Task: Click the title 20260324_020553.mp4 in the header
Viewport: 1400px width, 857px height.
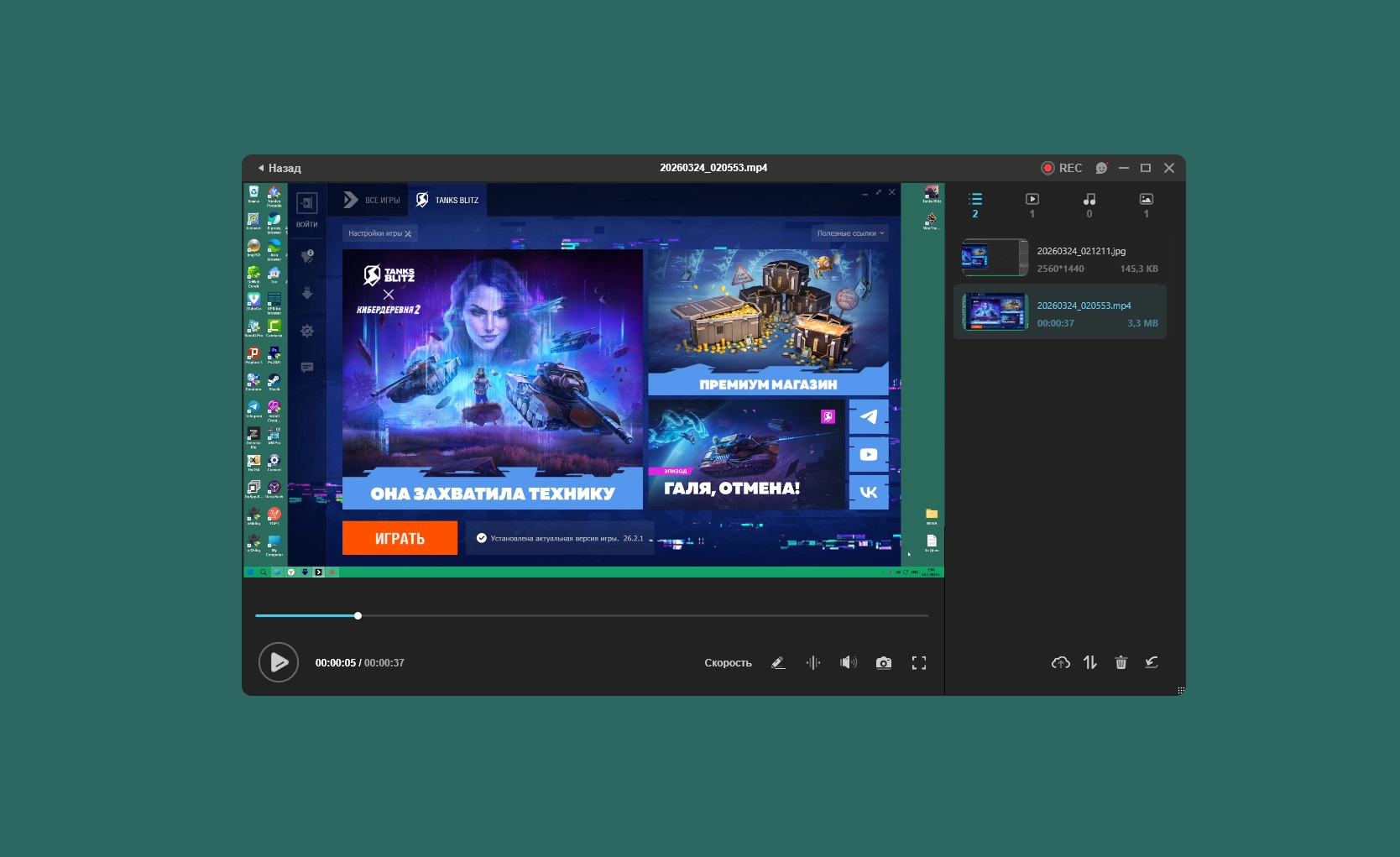Action: tap(713, 168)
